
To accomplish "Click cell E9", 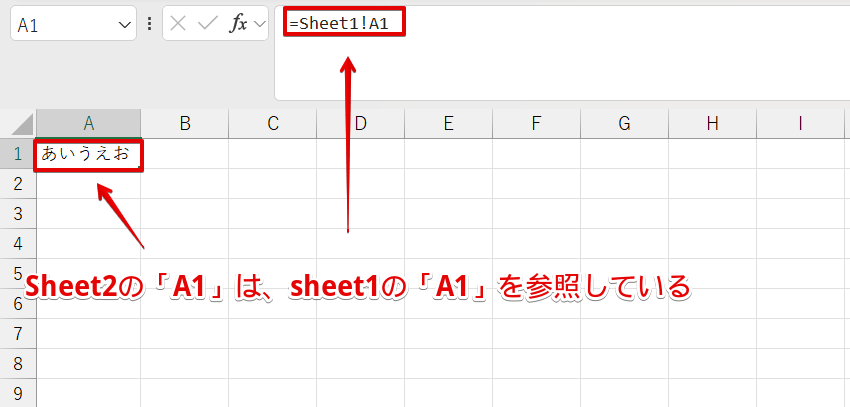I will coord(448,393).
